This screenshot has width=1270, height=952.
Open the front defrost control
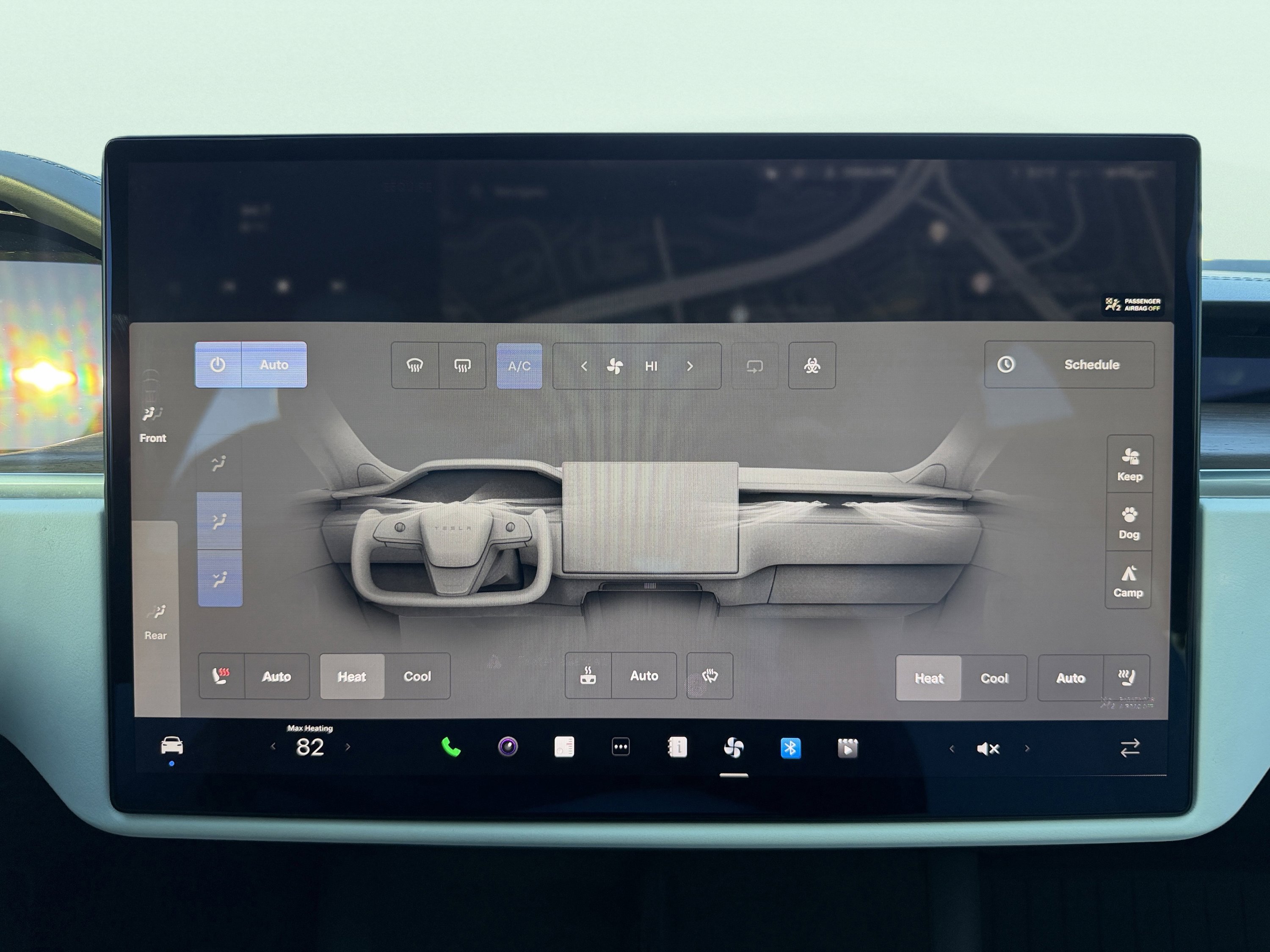(414, 366)
